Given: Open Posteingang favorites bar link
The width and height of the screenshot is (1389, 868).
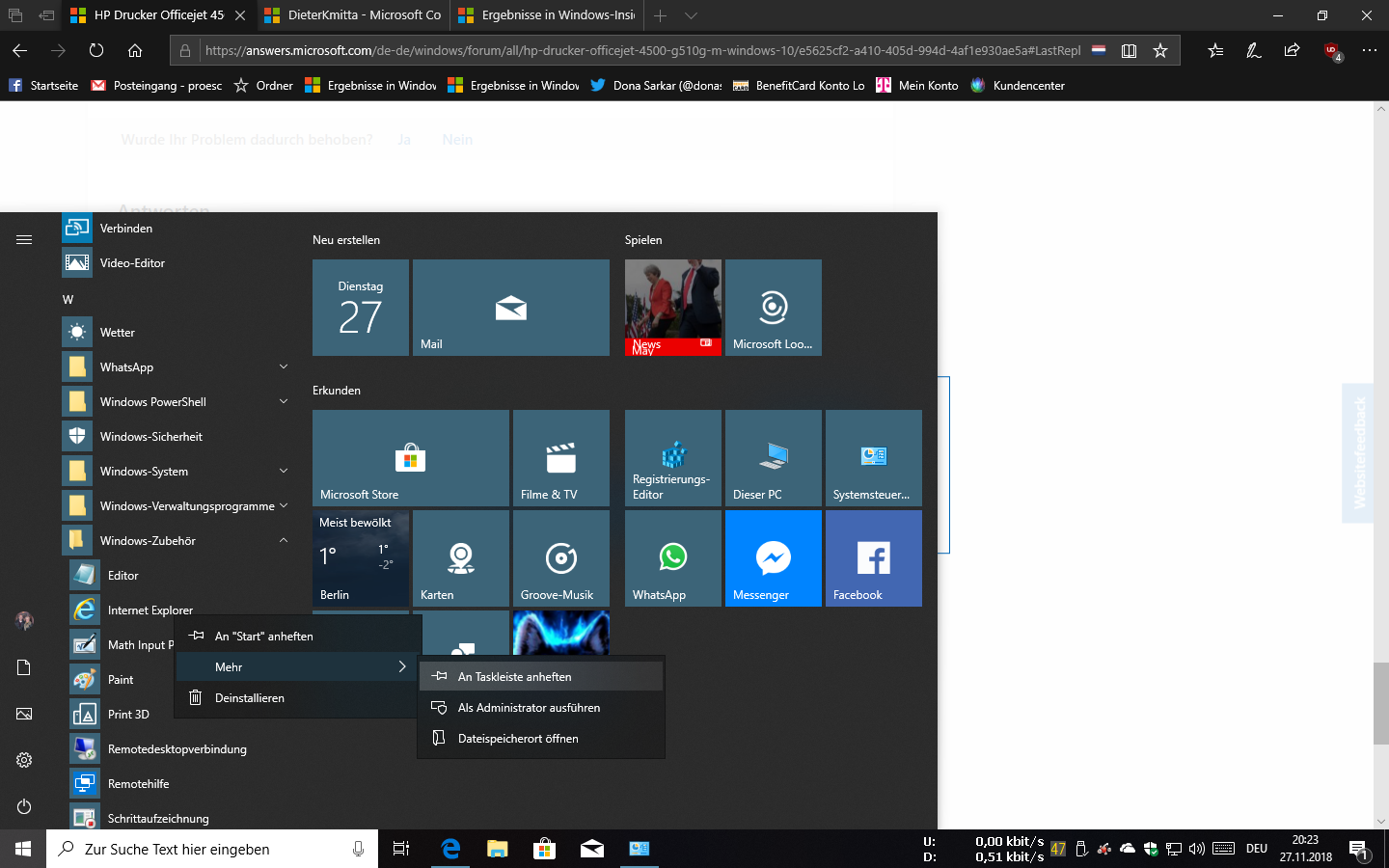Looking at the screenshot, I should tap(156, 86).
